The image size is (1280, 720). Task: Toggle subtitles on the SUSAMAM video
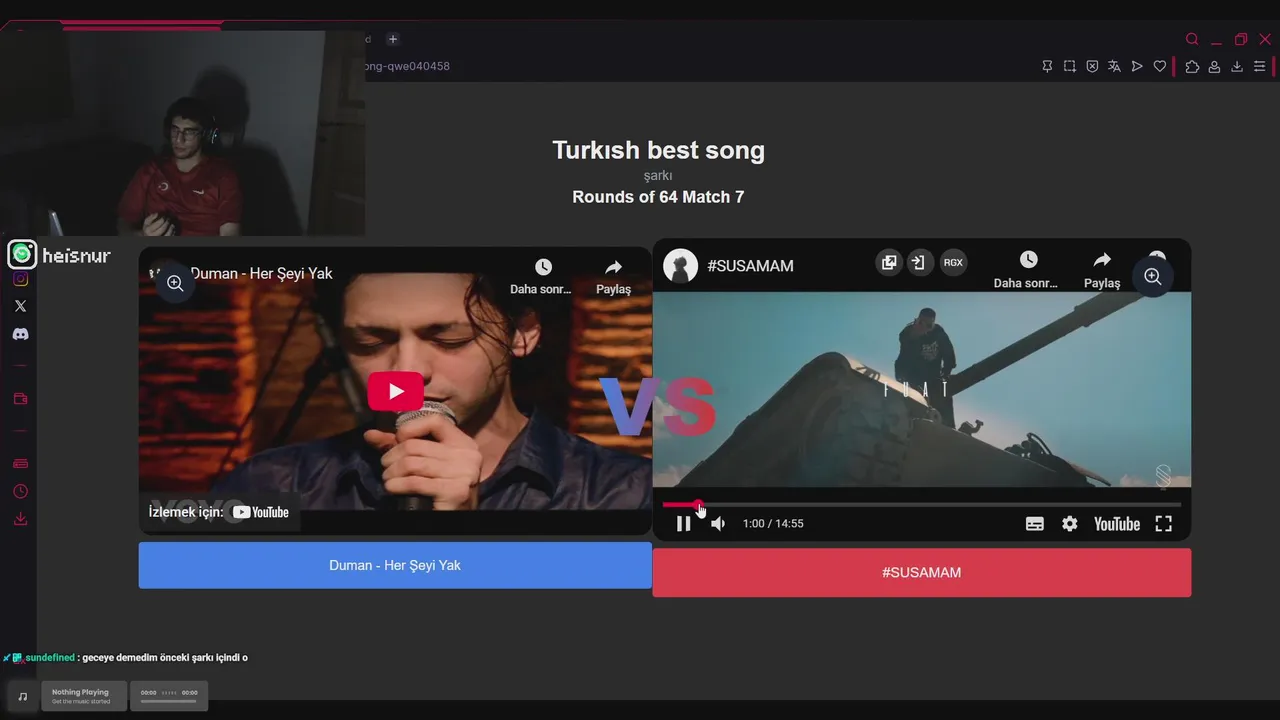pyautogui.click(x=1035, y=523)
